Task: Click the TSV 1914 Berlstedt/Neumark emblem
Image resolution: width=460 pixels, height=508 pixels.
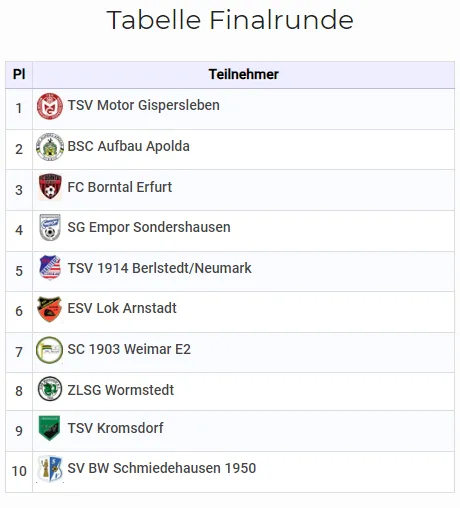Action: coord(50,268)
